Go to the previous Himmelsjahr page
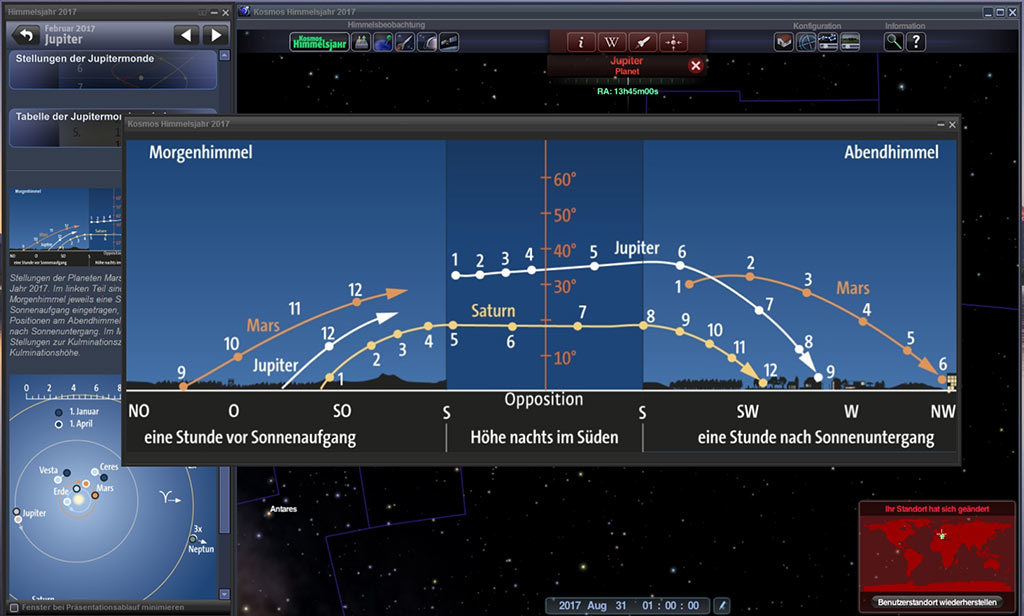Screen dimensions: 1024x616 coord(186,35)
